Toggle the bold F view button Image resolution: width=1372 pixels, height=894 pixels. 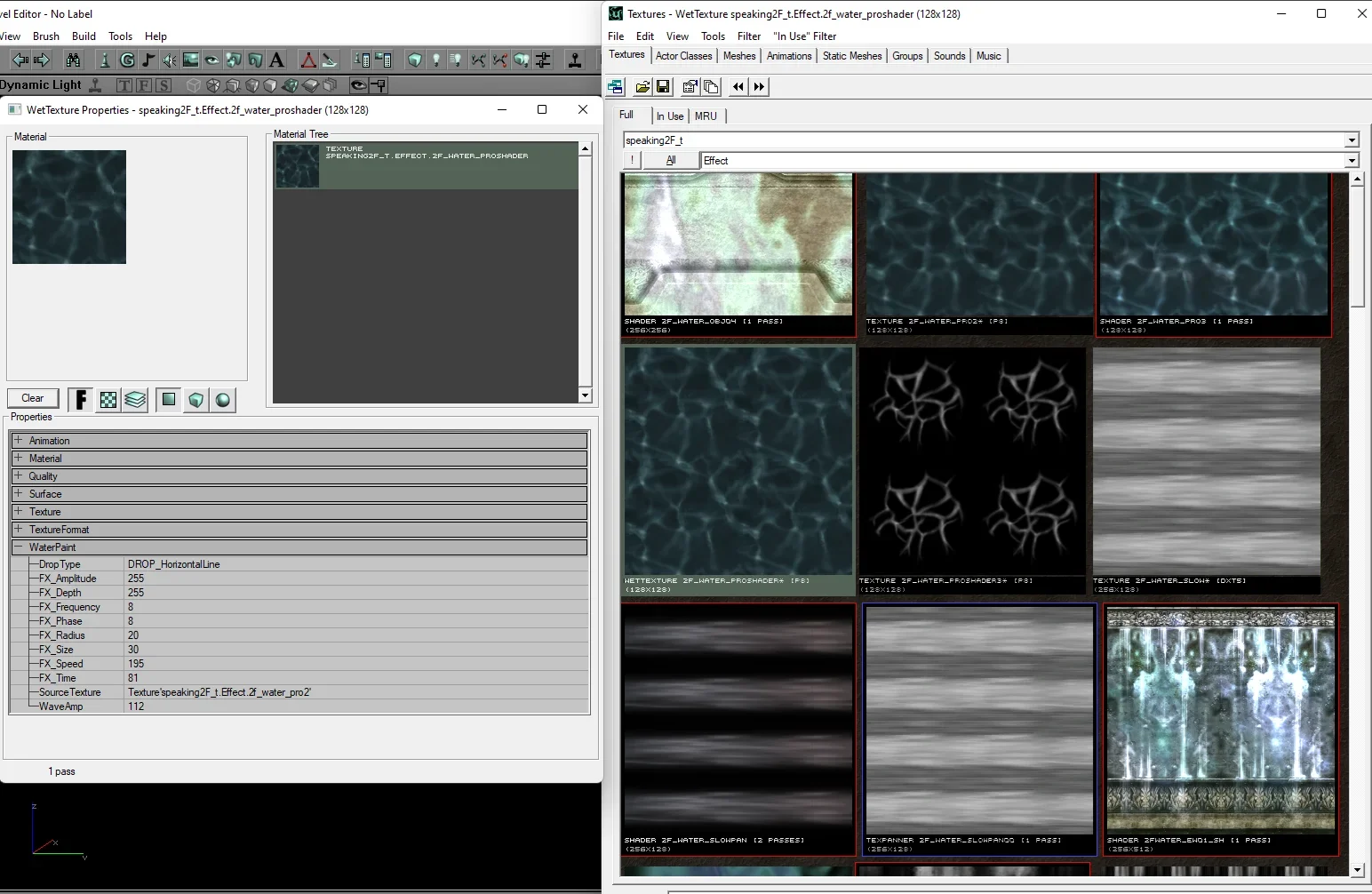click(81, 400)
